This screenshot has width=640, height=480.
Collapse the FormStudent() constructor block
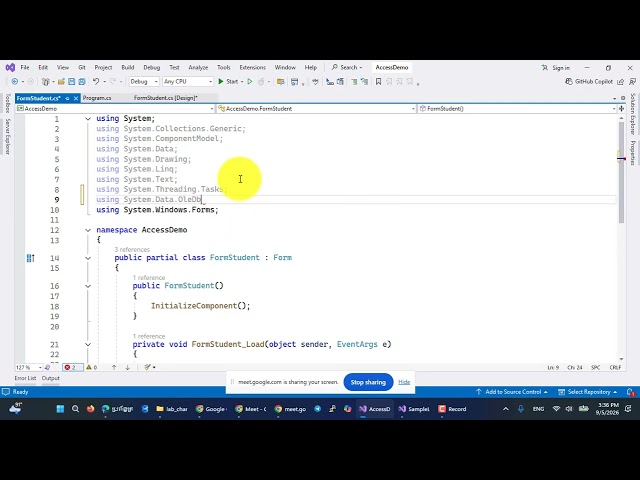click(88, 286)
